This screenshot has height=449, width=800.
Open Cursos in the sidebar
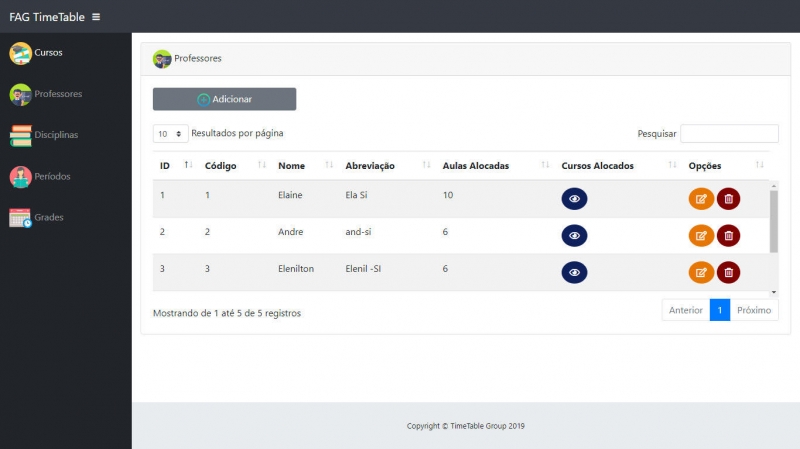pos(48,53)
